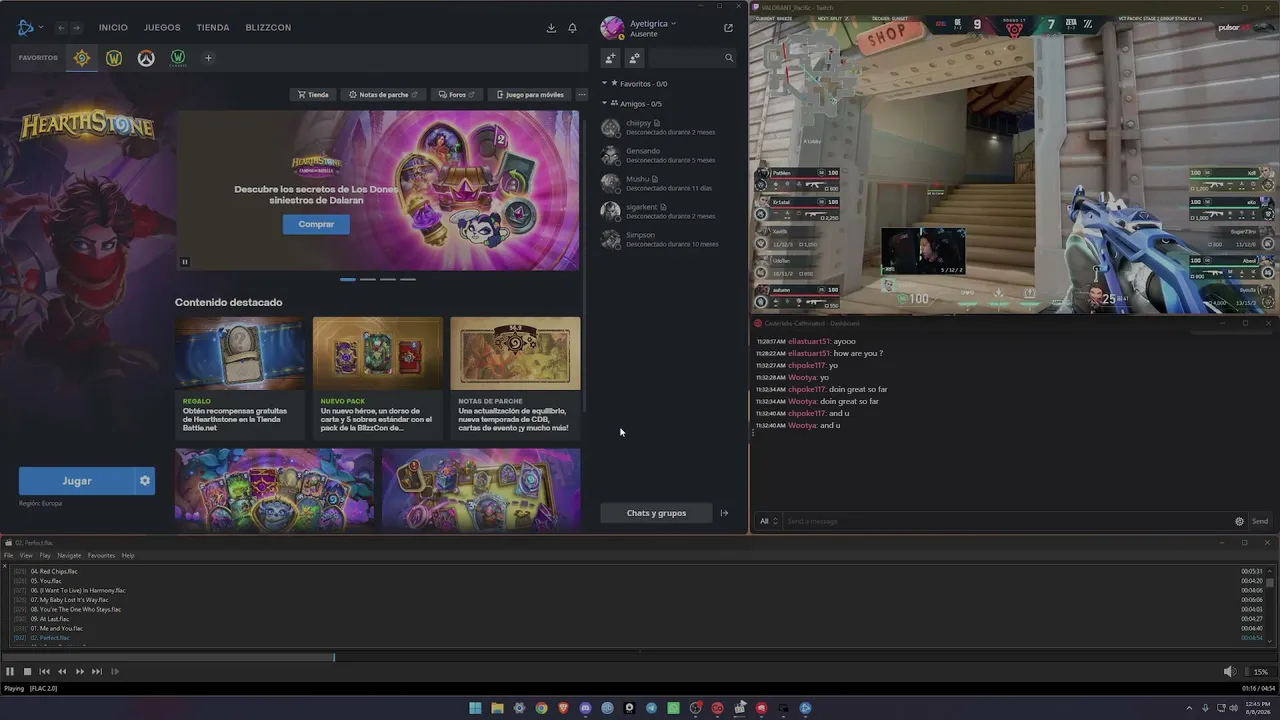This screenshot has width=1280, height=720.
Task: Open chat settings gear icon
Action: (x=1240, y=521)
